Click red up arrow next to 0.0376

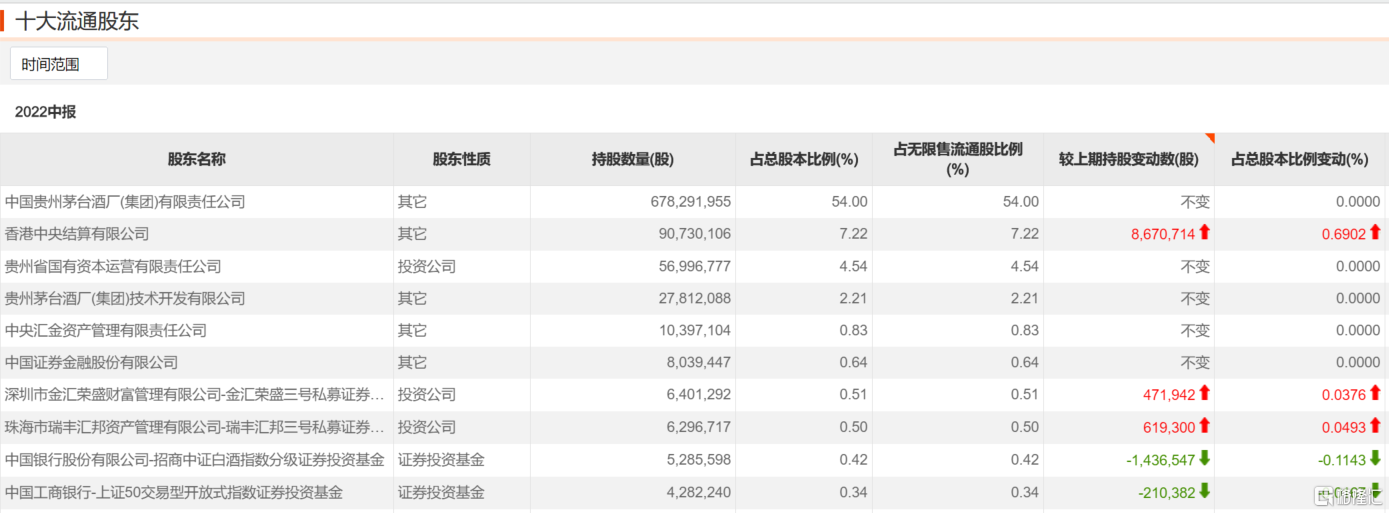point(1375,394)
